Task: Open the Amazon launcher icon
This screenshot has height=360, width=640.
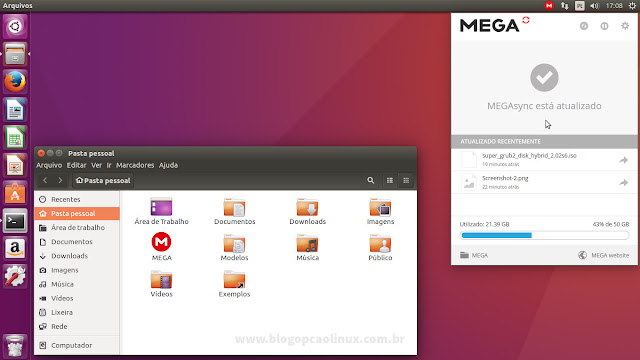Action: pos(15,248)
